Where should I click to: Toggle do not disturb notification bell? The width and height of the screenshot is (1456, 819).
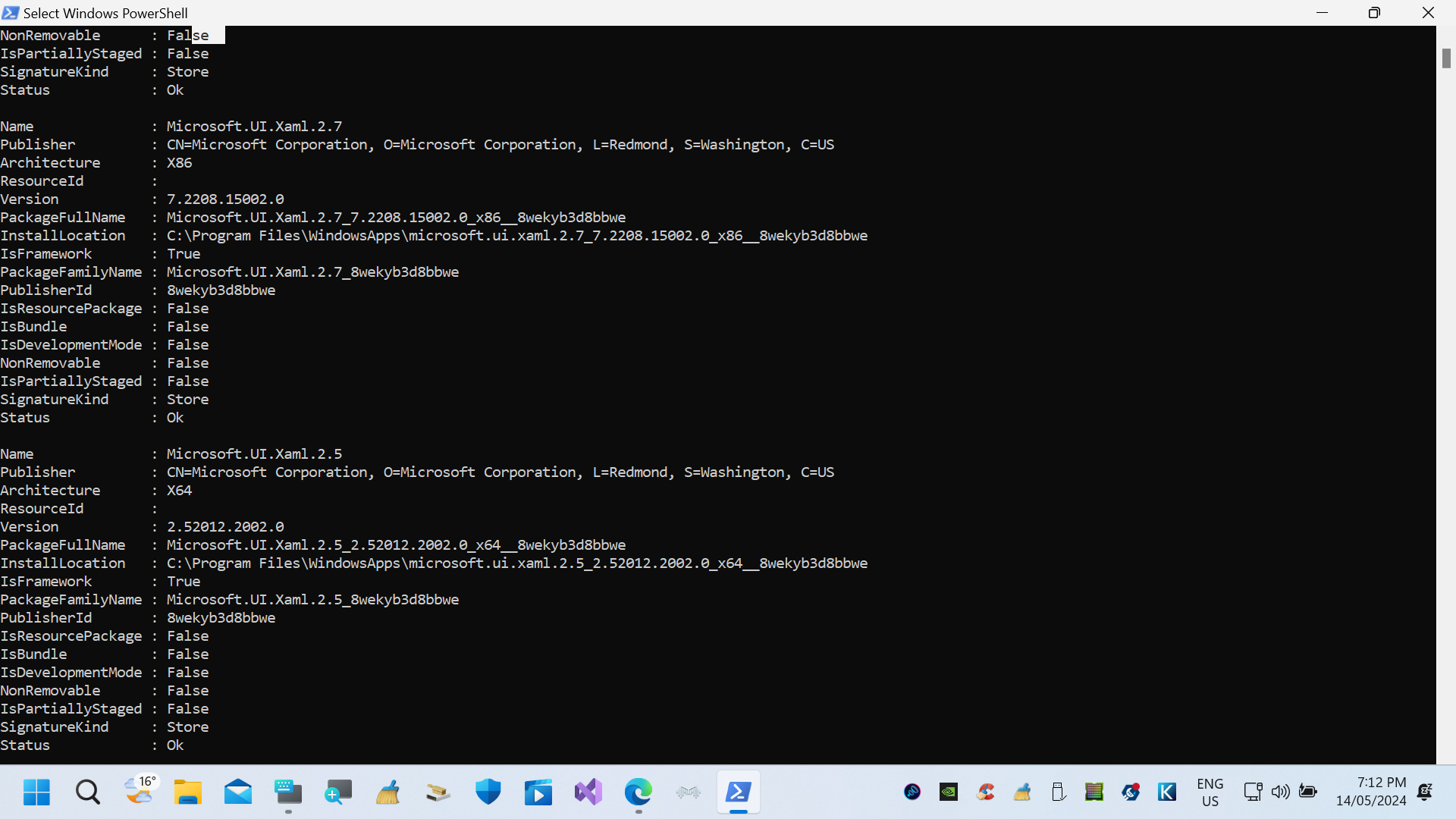[1424, 792]
